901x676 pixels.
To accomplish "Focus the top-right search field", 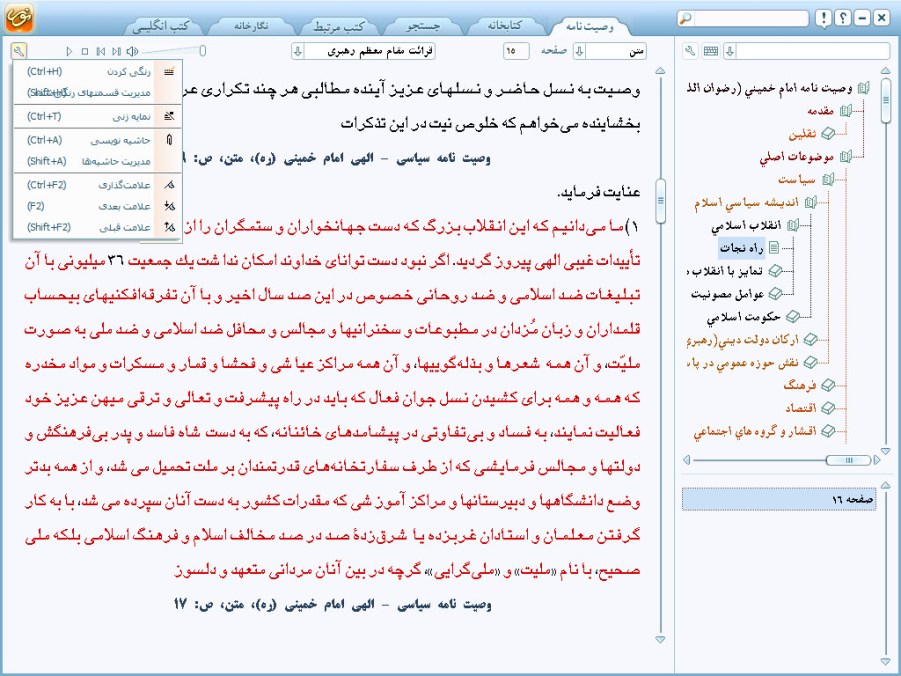I will point(751,18).
